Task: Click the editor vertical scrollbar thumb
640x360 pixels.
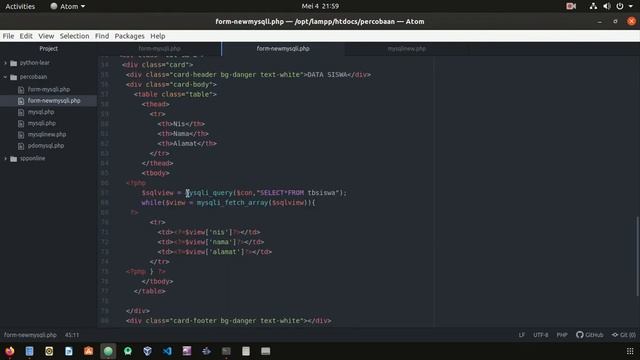Action: pos(637,256)
